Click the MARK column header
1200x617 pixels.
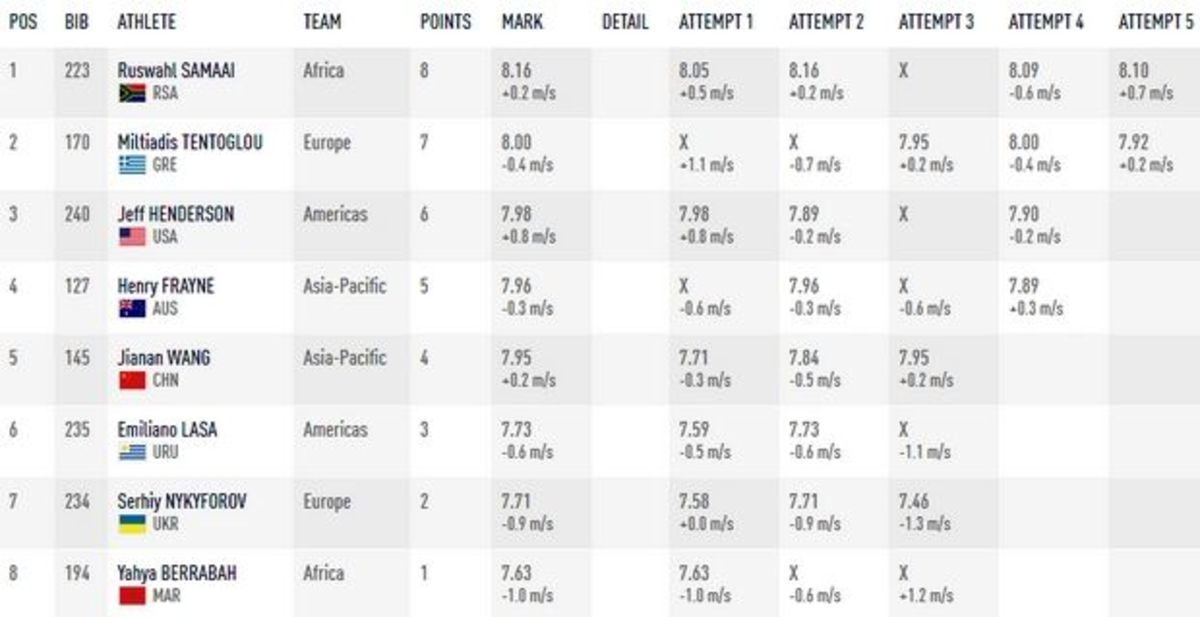tap(522, 22)
